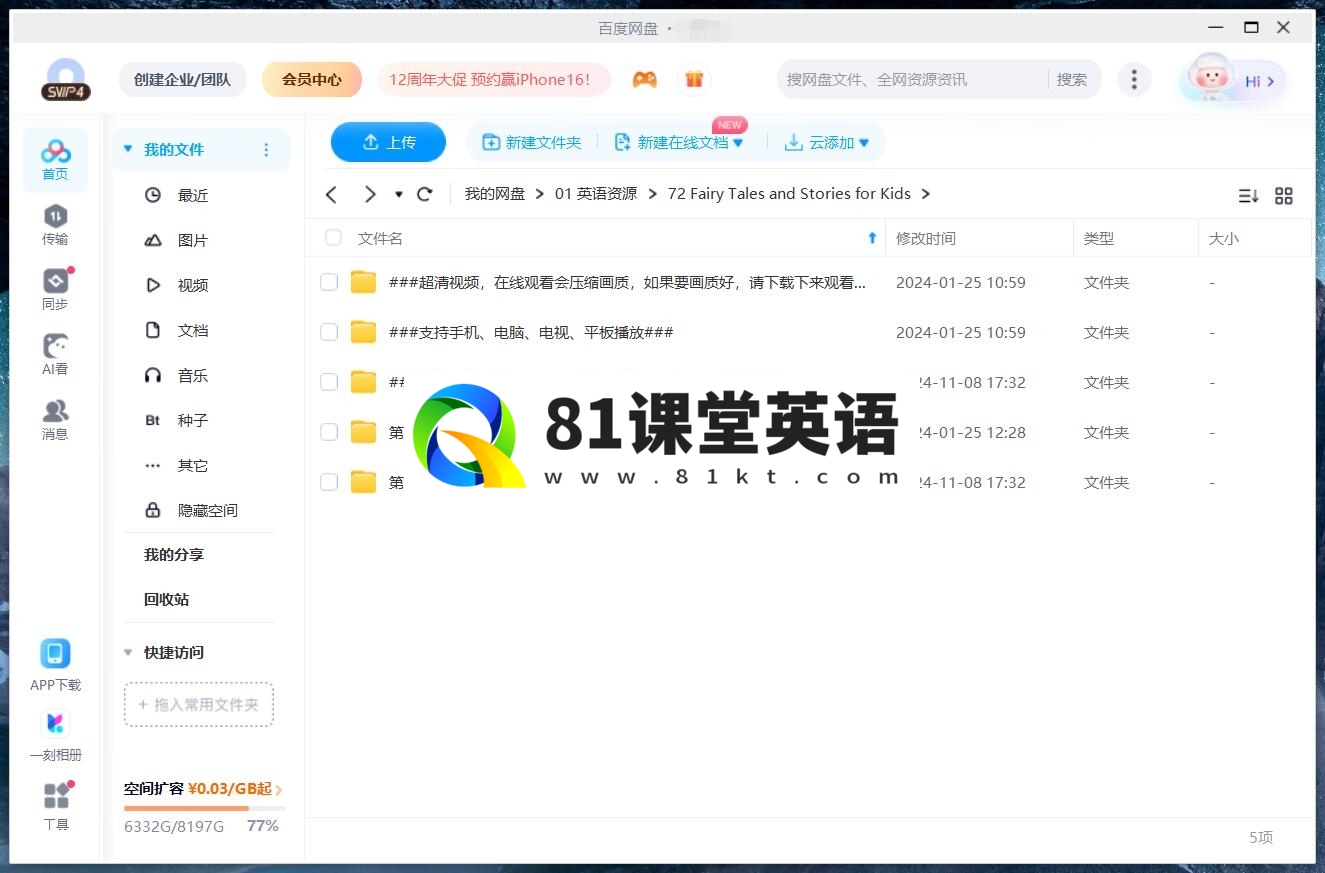
Task: Collapse the 我的文件 tree section
Action: (128, 149)
